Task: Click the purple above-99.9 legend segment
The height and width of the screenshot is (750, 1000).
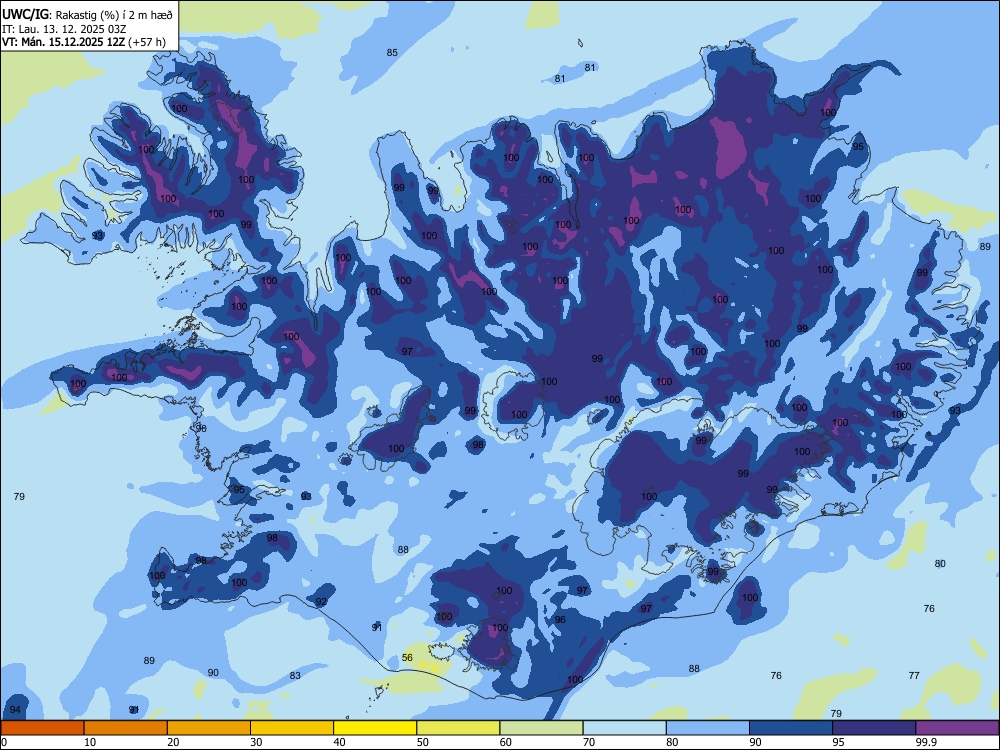Action: [957, 728]
